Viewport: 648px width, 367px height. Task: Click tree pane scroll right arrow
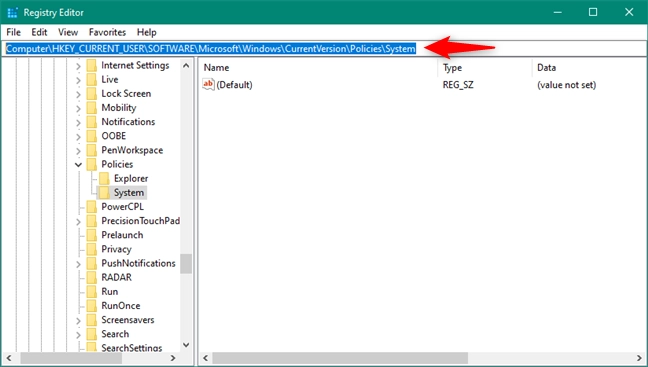coord(173,358)
